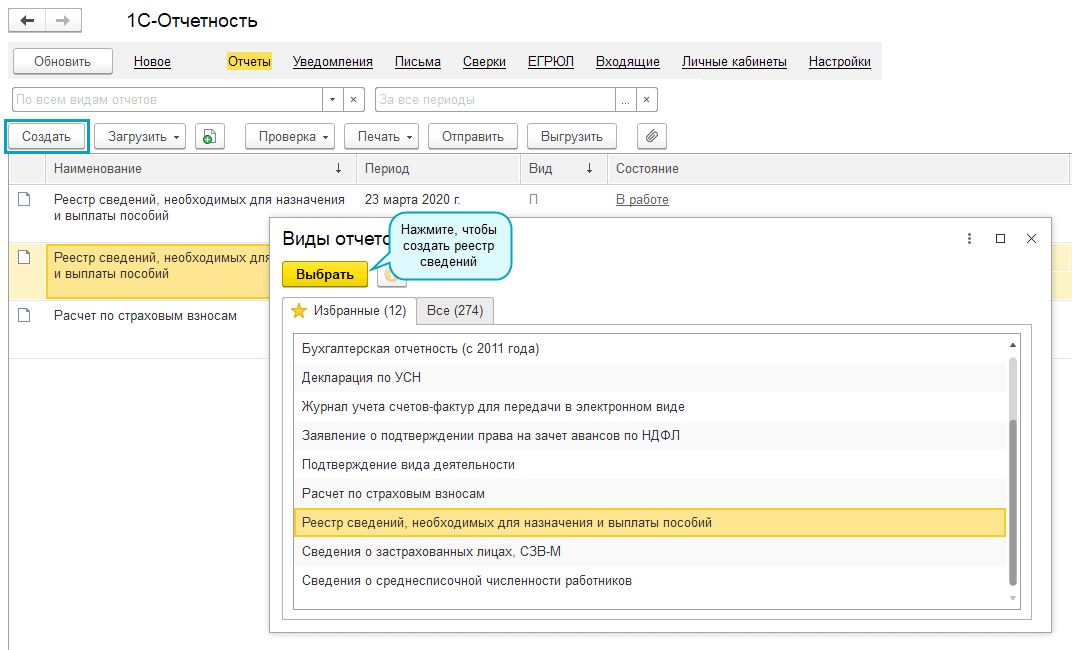The image size is (1072, 650).
Task: Open the Сверки section
Action: [484, 62]
